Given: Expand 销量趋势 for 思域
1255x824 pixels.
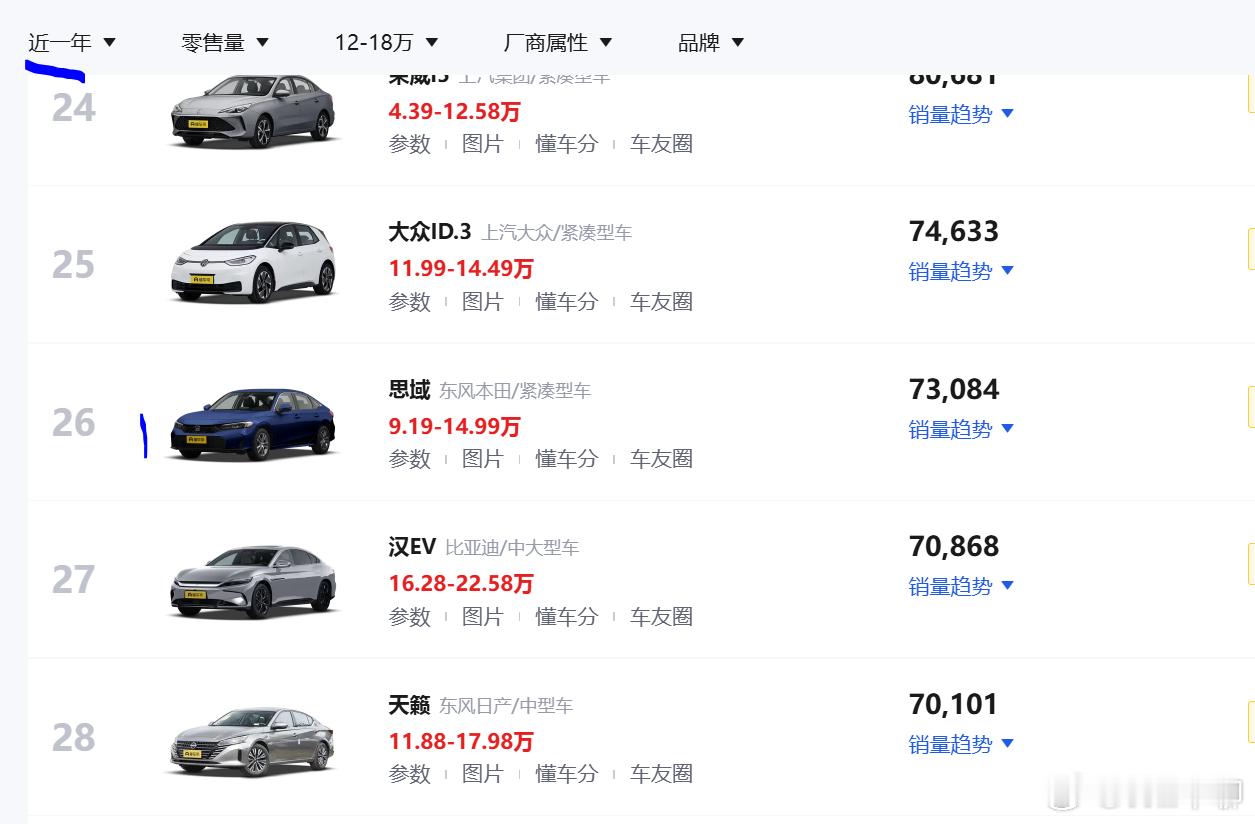Looking at the screenshot, I should click(961, 429).
